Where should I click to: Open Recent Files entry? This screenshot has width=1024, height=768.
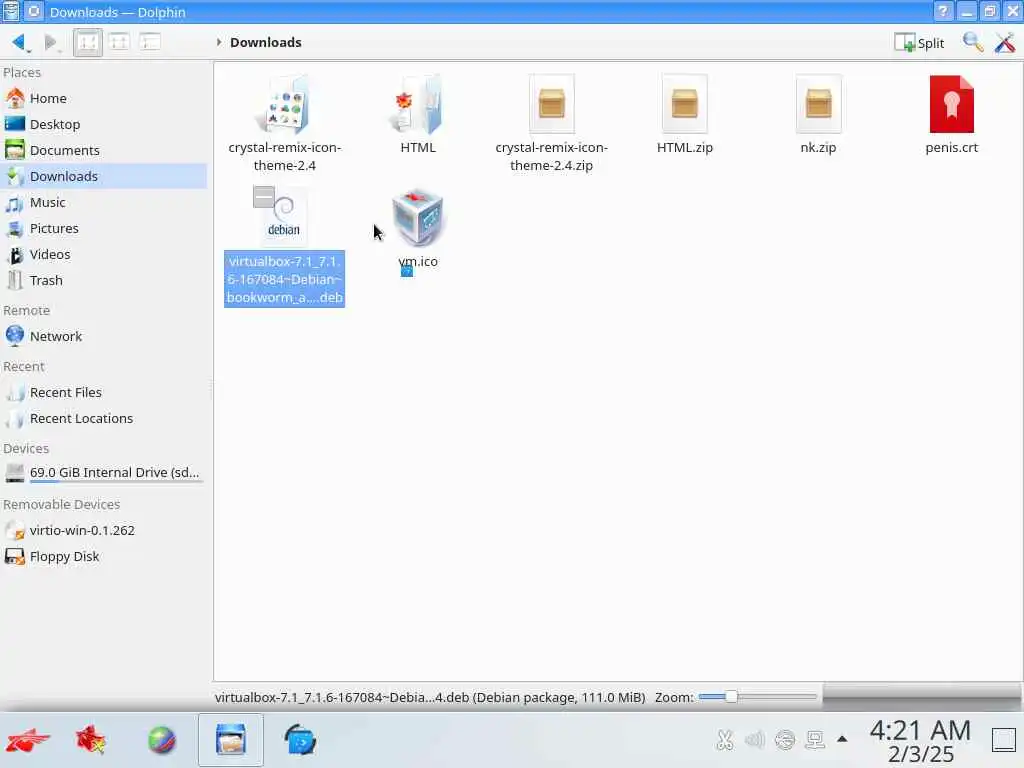(104, 392)
